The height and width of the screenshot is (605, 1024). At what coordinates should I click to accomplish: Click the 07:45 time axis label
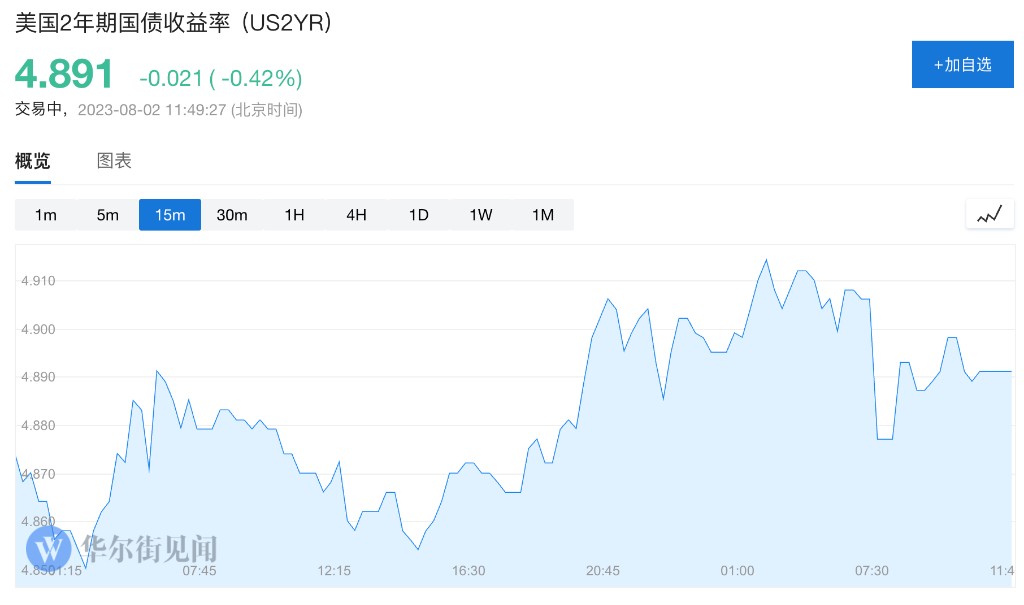199,571
